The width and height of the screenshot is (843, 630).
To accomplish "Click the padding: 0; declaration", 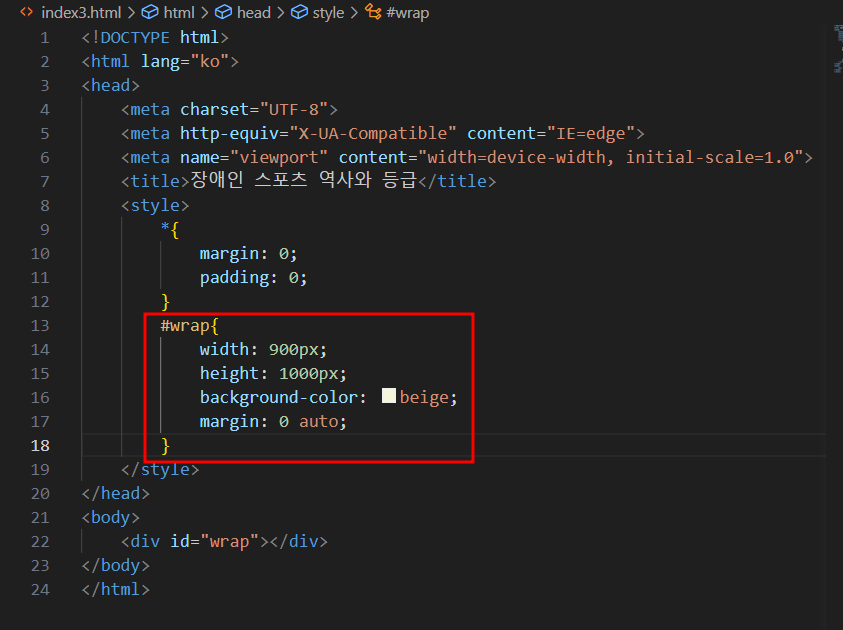I will pos(254,278).
